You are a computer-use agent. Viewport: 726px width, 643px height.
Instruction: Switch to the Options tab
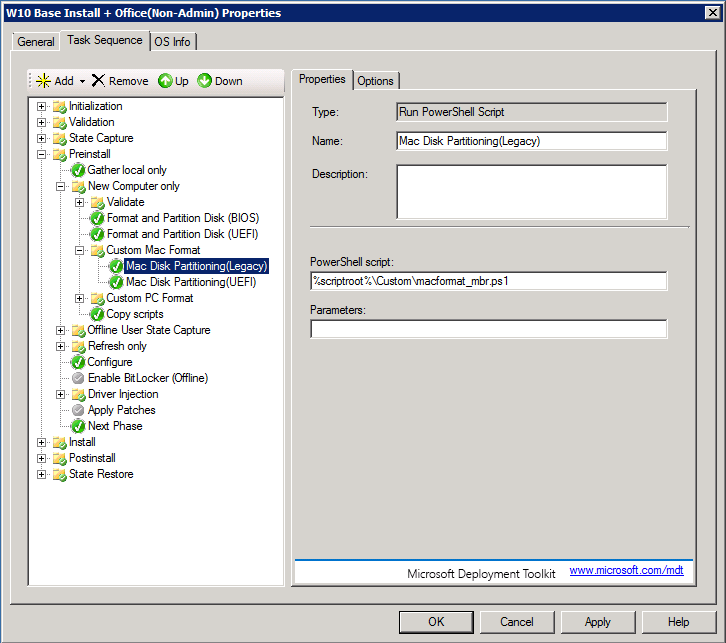click(x=375, y=81)
